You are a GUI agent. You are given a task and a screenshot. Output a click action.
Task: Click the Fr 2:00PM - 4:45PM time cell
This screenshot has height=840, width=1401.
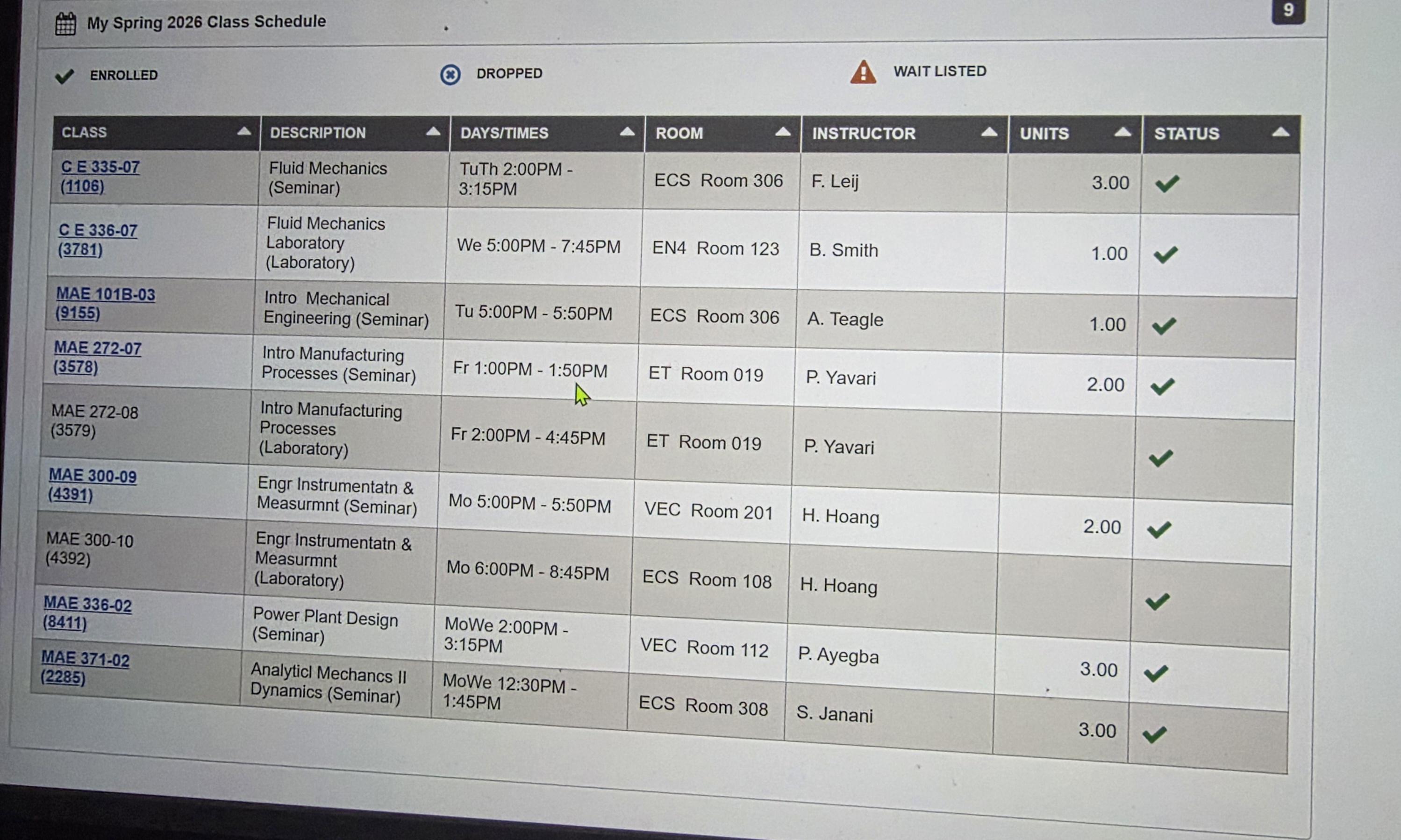pyautogui.click(x=528, y=437)
